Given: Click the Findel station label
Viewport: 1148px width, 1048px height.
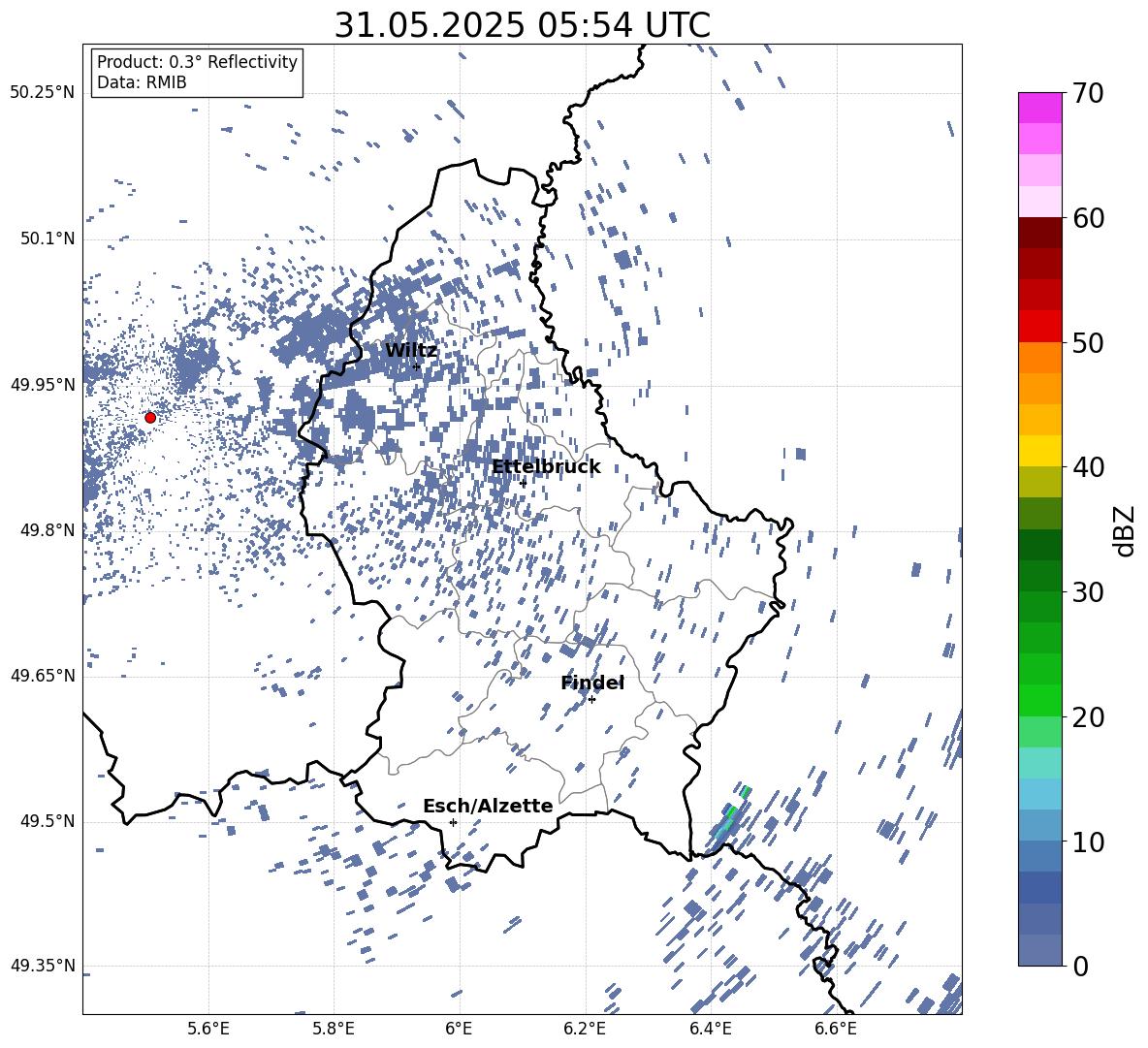Looking at the screenshot, I should pyautogui.click(x=592, y=683).
